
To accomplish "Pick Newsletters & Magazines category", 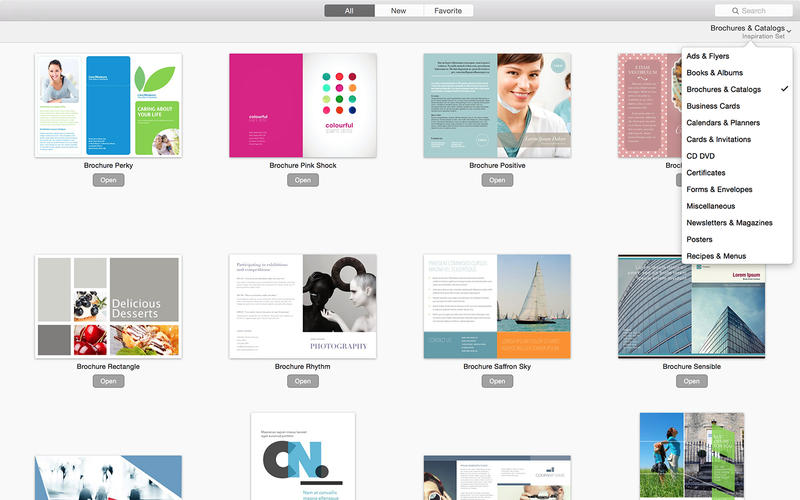I will coord(737,223).
